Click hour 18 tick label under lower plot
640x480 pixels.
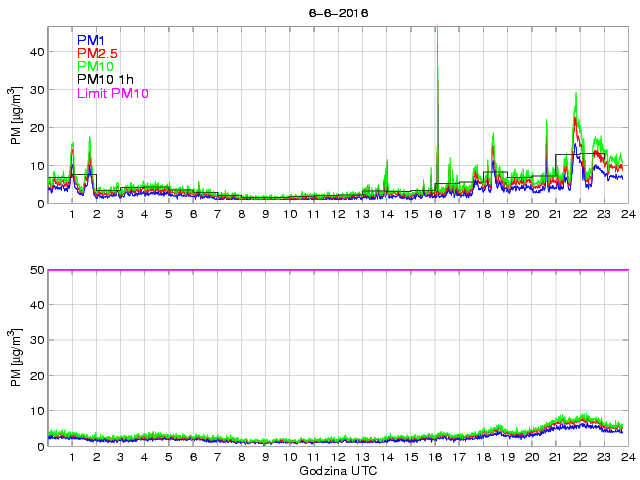tap(482, 457)
